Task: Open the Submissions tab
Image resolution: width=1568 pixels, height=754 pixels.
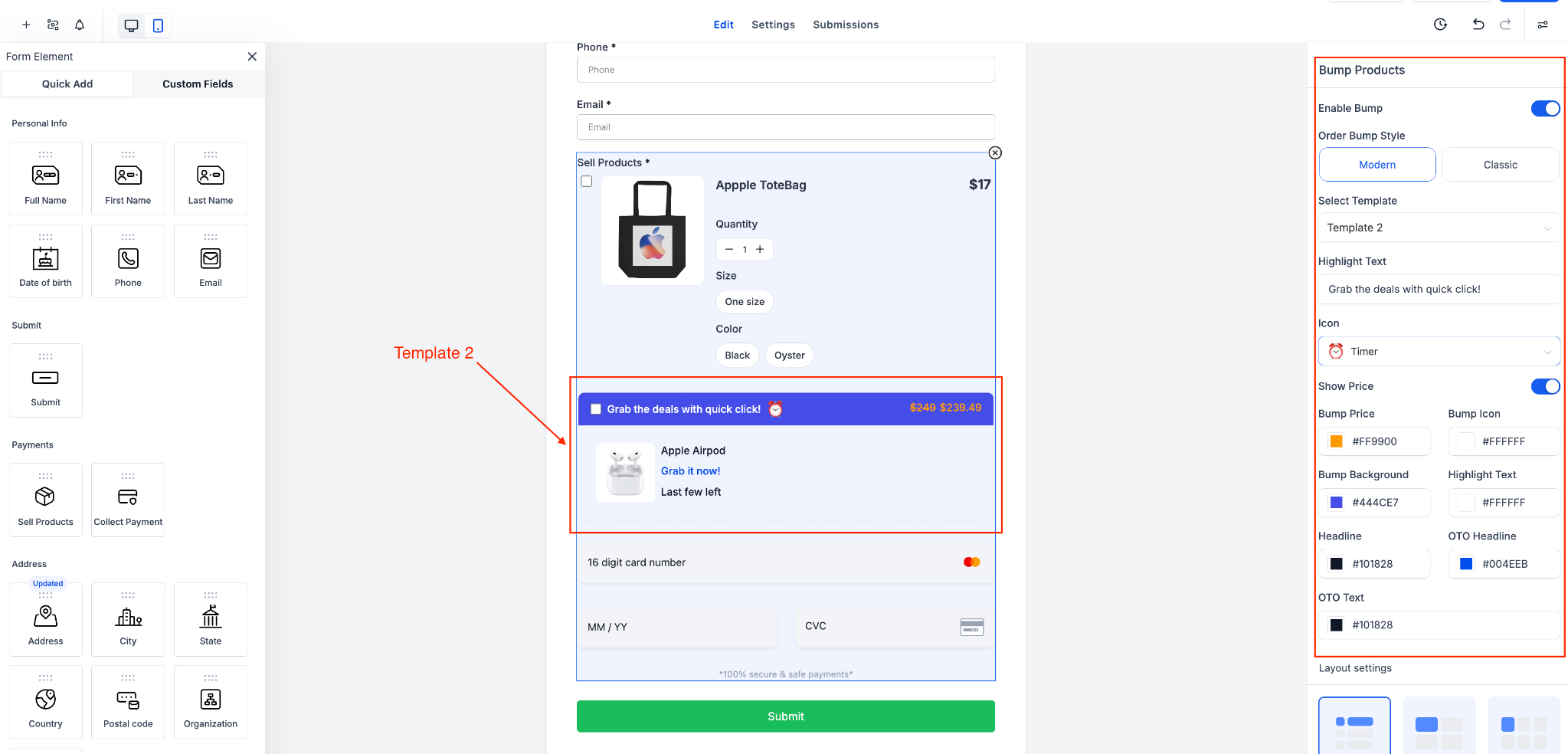Action: 846,25
